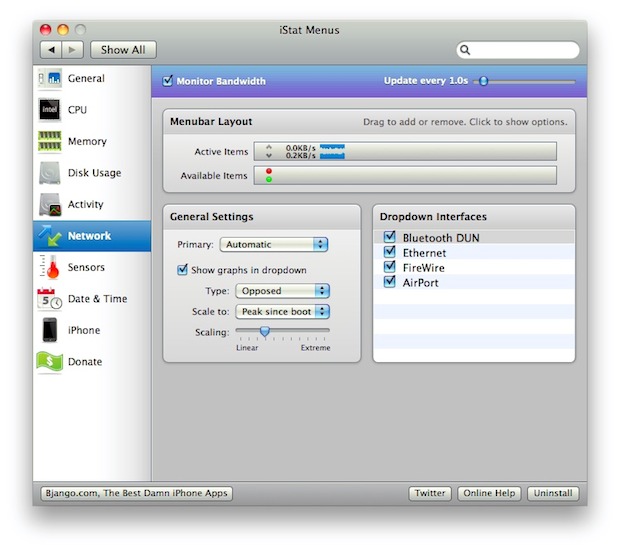The height and width of the screenshot is (551, 620).
Task: Open the Type Opposed dropdown
Action: coord(282,291)
